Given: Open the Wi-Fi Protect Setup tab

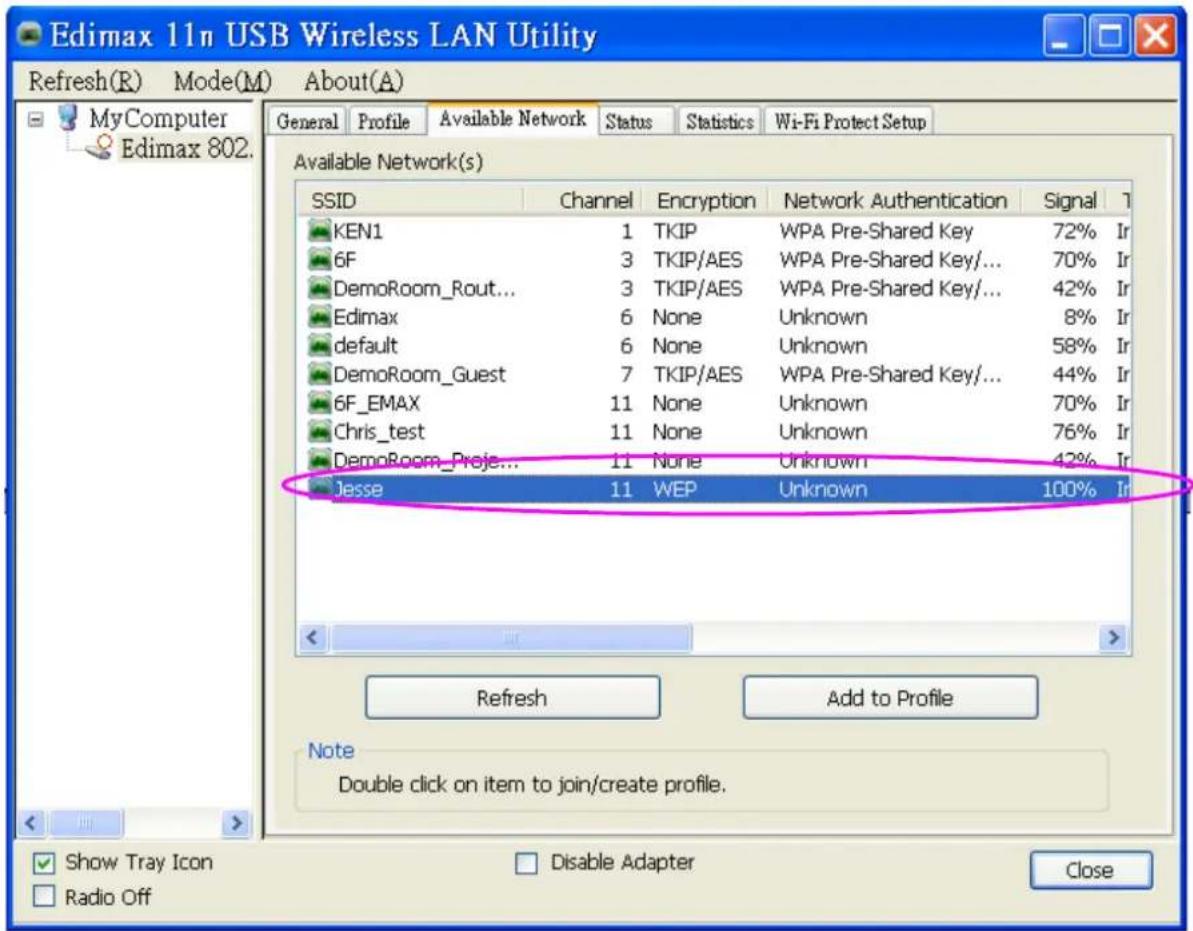Looking at the screenshot, I should [850, 121].
